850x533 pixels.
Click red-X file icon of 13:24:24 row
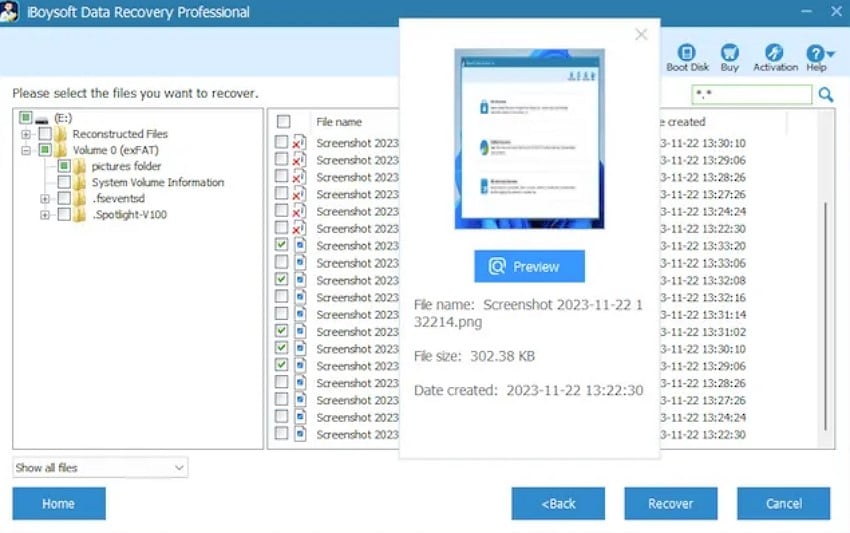[299, 211]
